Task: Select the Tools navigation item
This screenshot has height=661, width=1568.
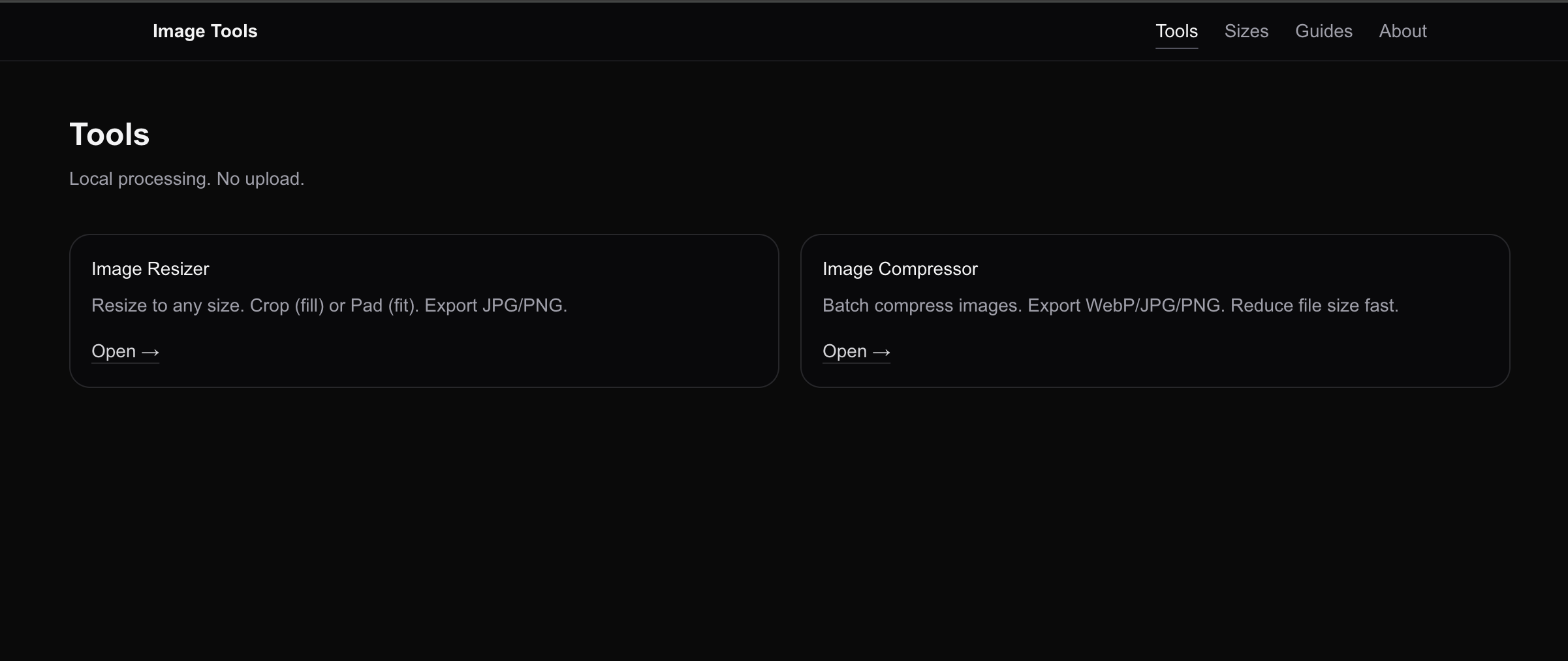Action: pyautogui.click(x=1176, y=31)
